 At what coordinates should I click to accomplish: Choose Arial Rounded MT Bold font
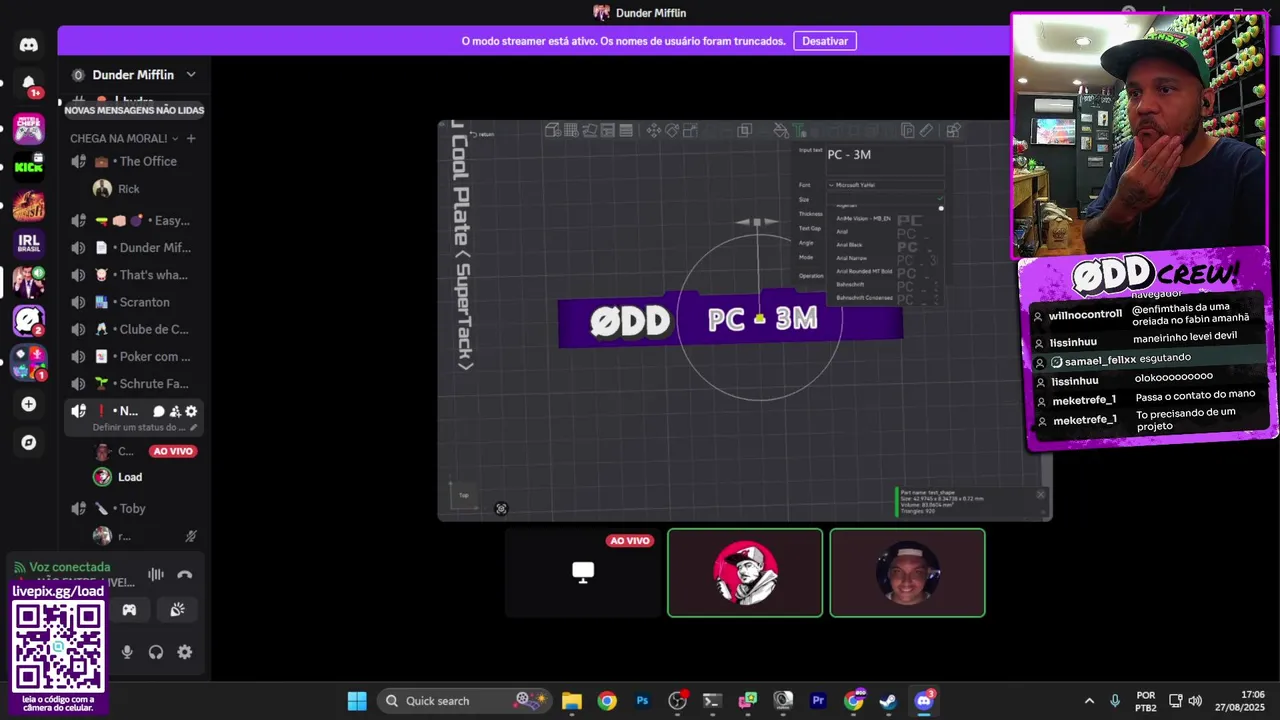pyautogui.click(x=864, y=271)
